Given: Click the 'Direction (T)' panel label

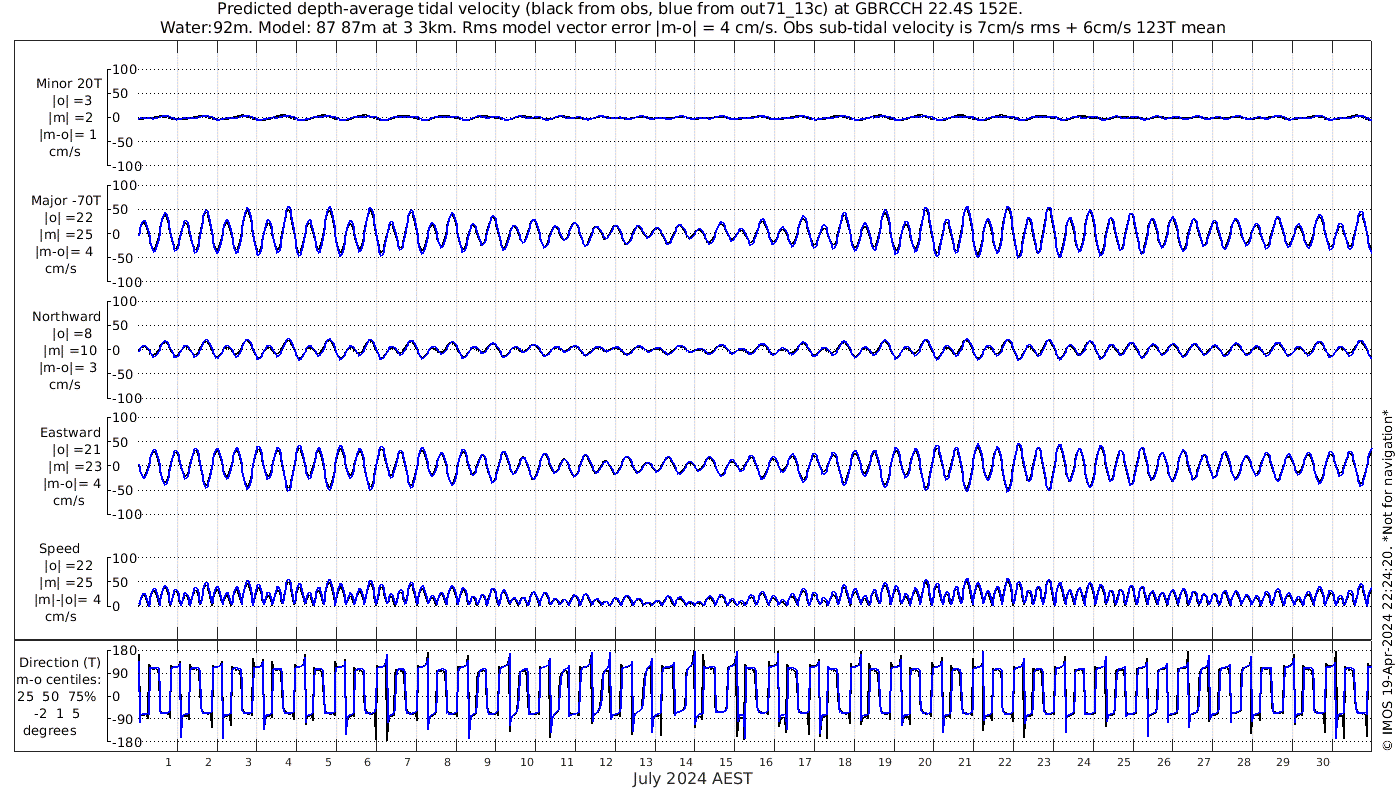Looking at the screenshot, I should 60,662.
